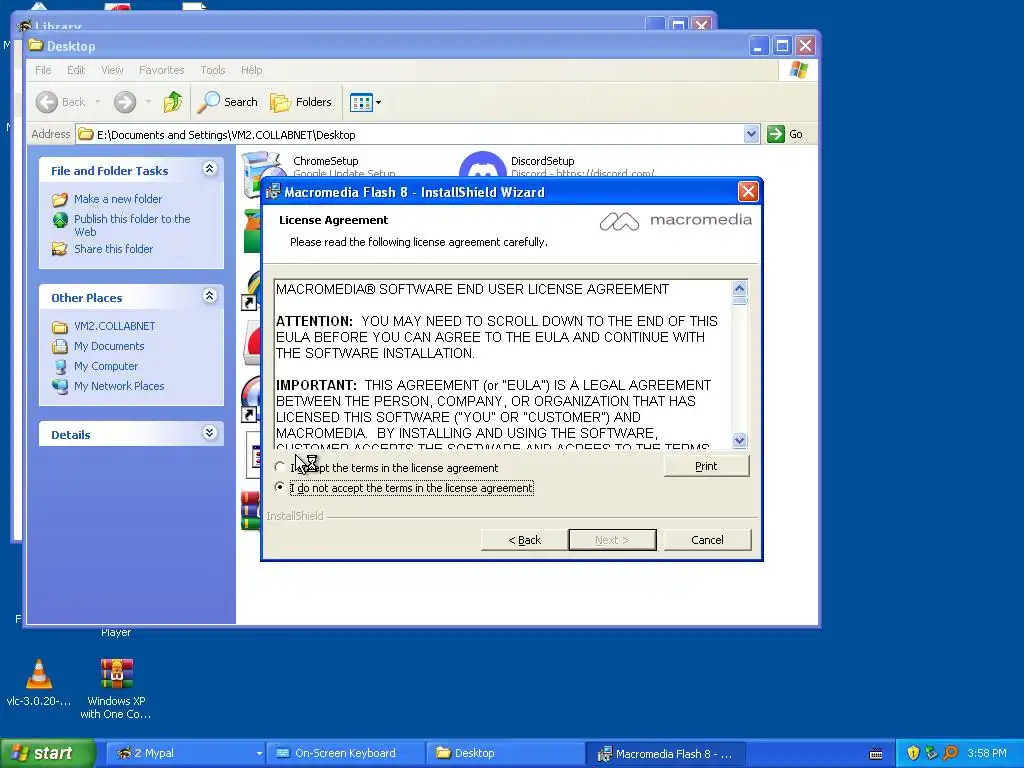Maximize the Desktop explorer window
1024x768 pixels.
click(782, 46)
